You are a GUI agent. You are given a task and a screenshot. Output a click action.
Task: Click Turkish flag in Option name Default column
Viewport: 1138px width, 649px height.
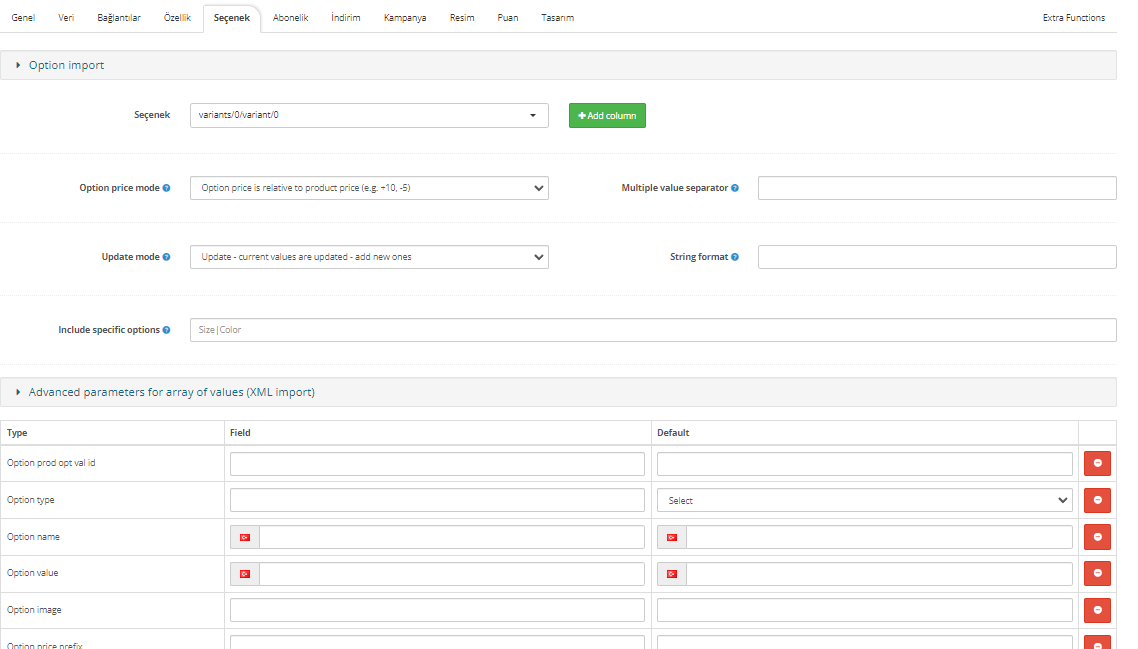(671, 537)
